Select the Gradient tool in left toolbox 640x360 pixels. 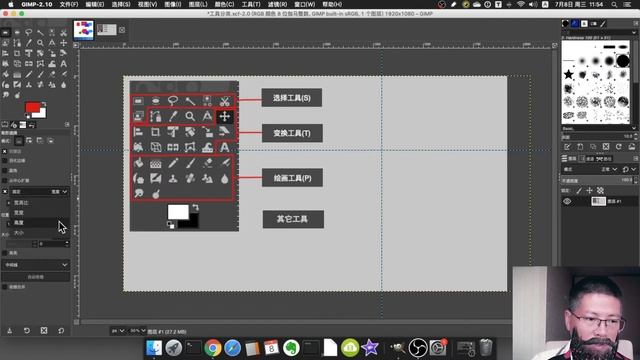tap(17, 75)
